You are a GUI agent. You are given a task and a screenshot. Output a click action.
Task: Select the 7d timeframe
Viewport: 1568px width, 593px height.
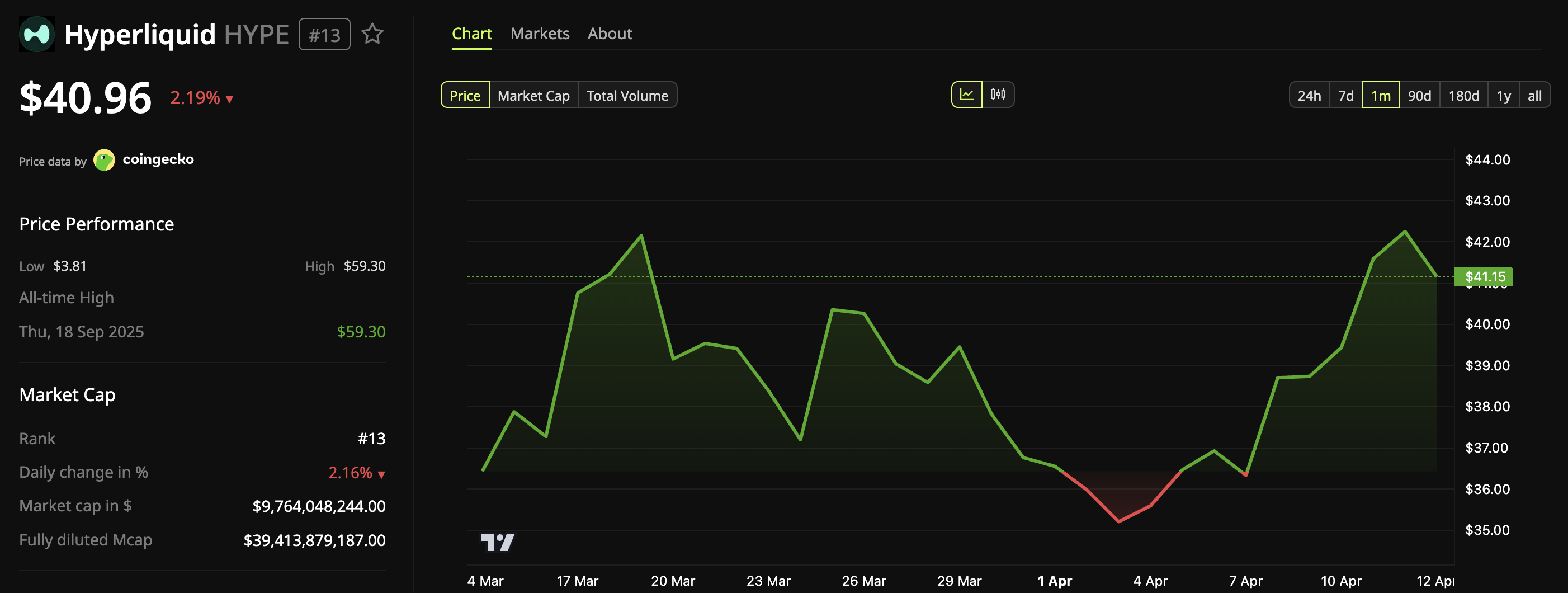[1345, 95]
